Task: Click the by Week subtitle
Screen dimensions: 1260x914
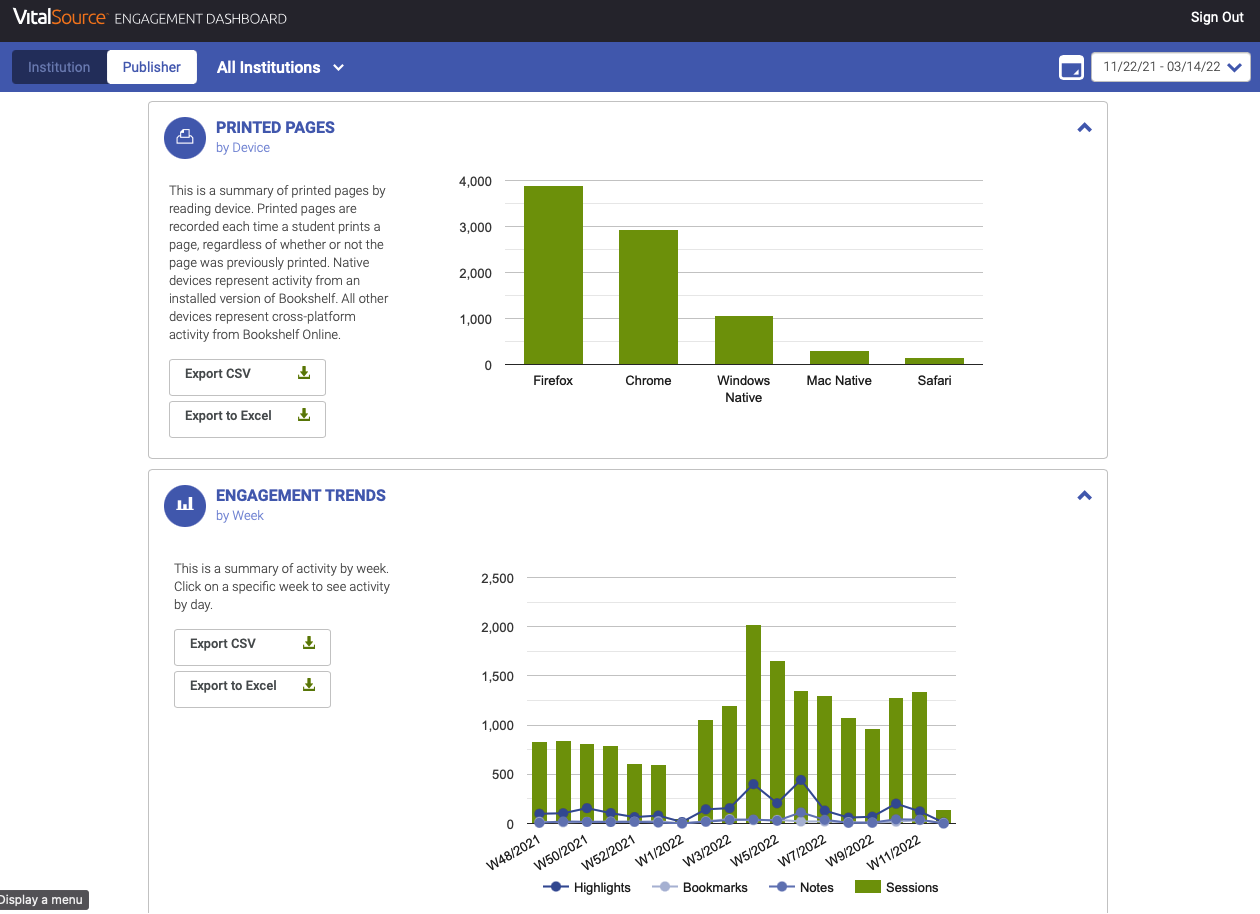Action: (240, 515)
